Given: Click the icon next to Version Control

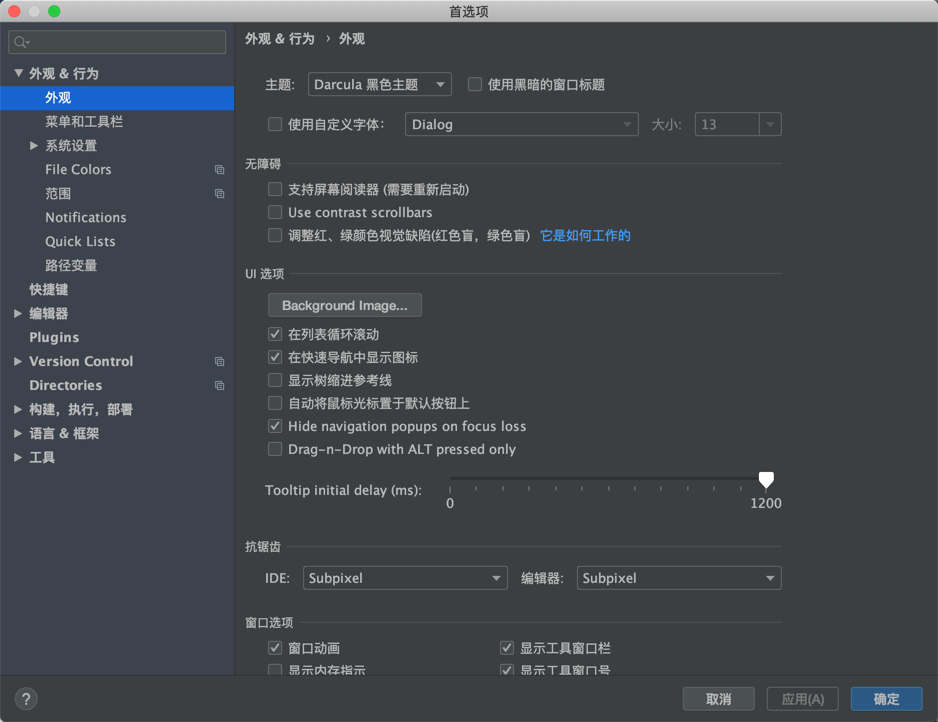Looking at the screenshot, I should [219, 362].
